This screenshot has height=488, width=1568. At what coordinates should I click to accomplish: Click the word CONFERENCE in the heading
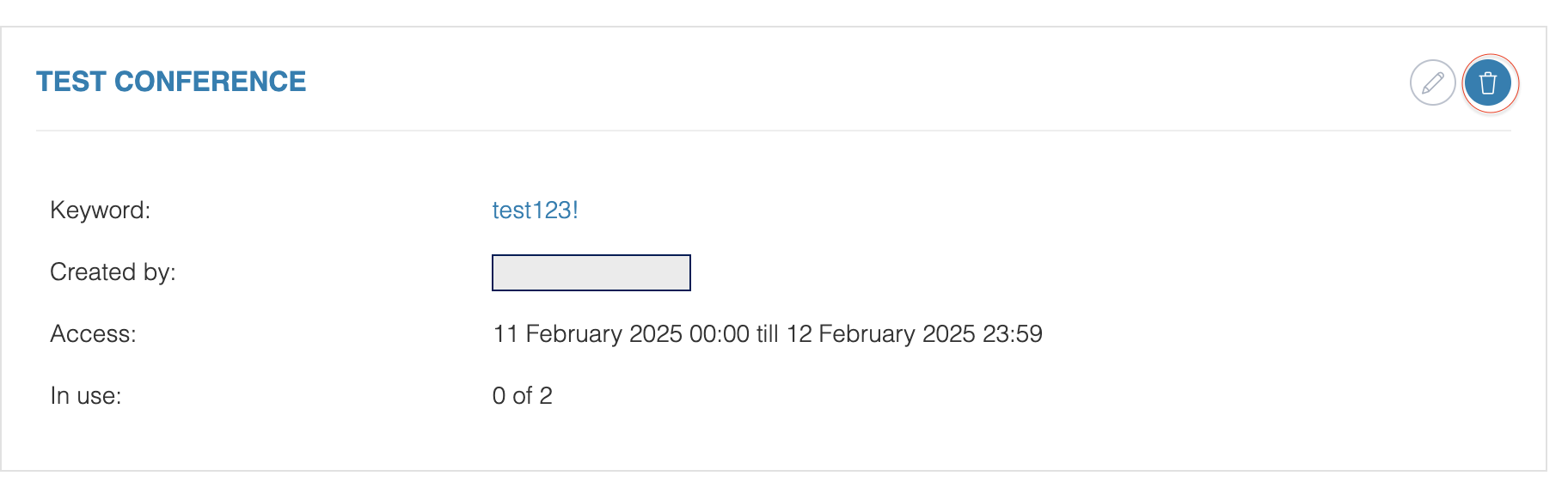click(x=210, y=82)
